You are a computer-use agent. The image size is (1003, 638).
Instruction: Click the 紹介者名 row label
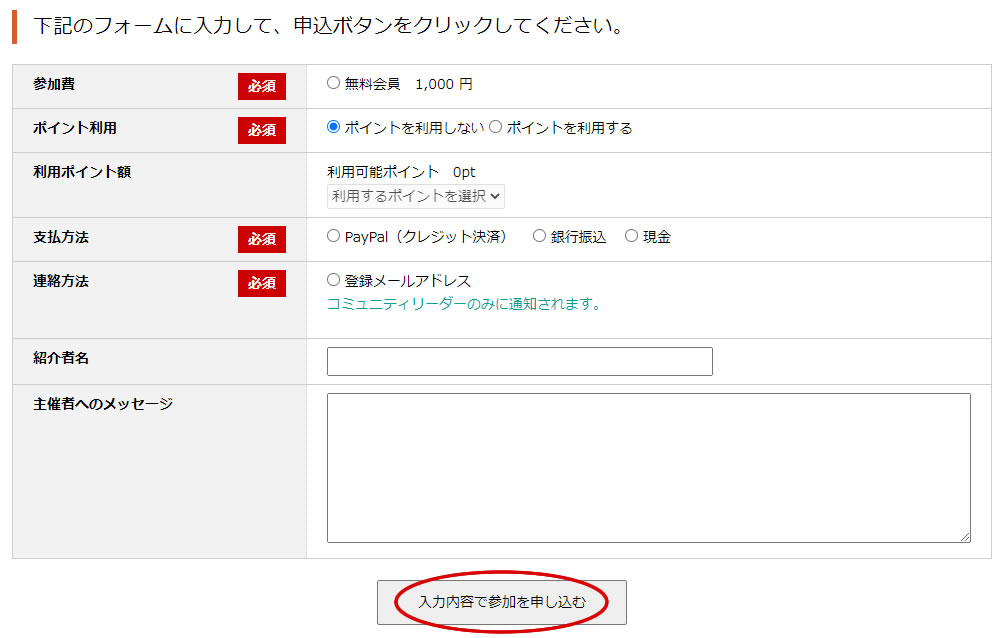pos(61,358)
